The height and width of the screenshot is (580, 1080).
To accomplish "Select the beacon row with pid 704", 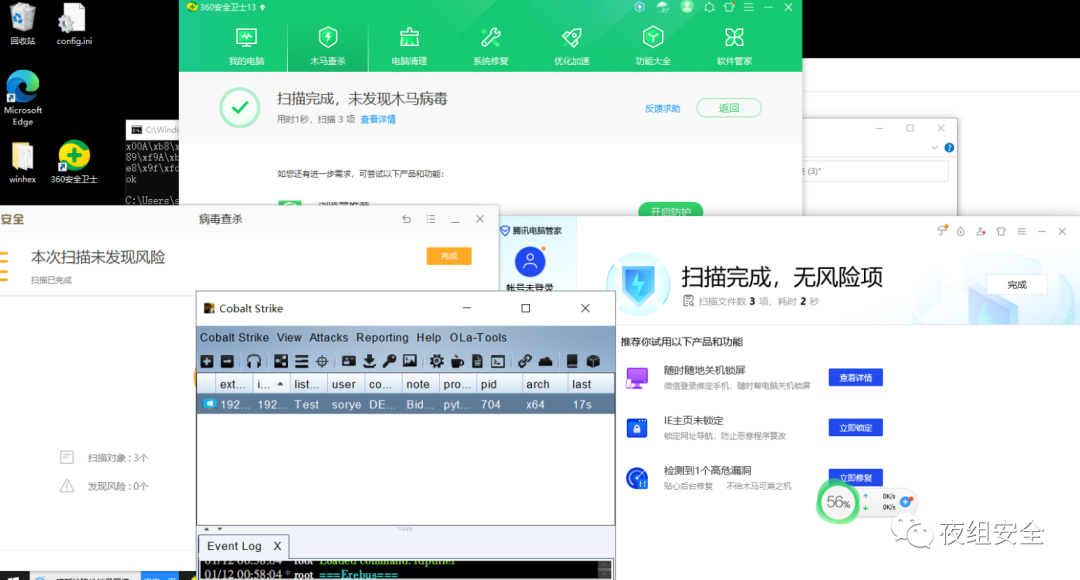I will point(406,404).
